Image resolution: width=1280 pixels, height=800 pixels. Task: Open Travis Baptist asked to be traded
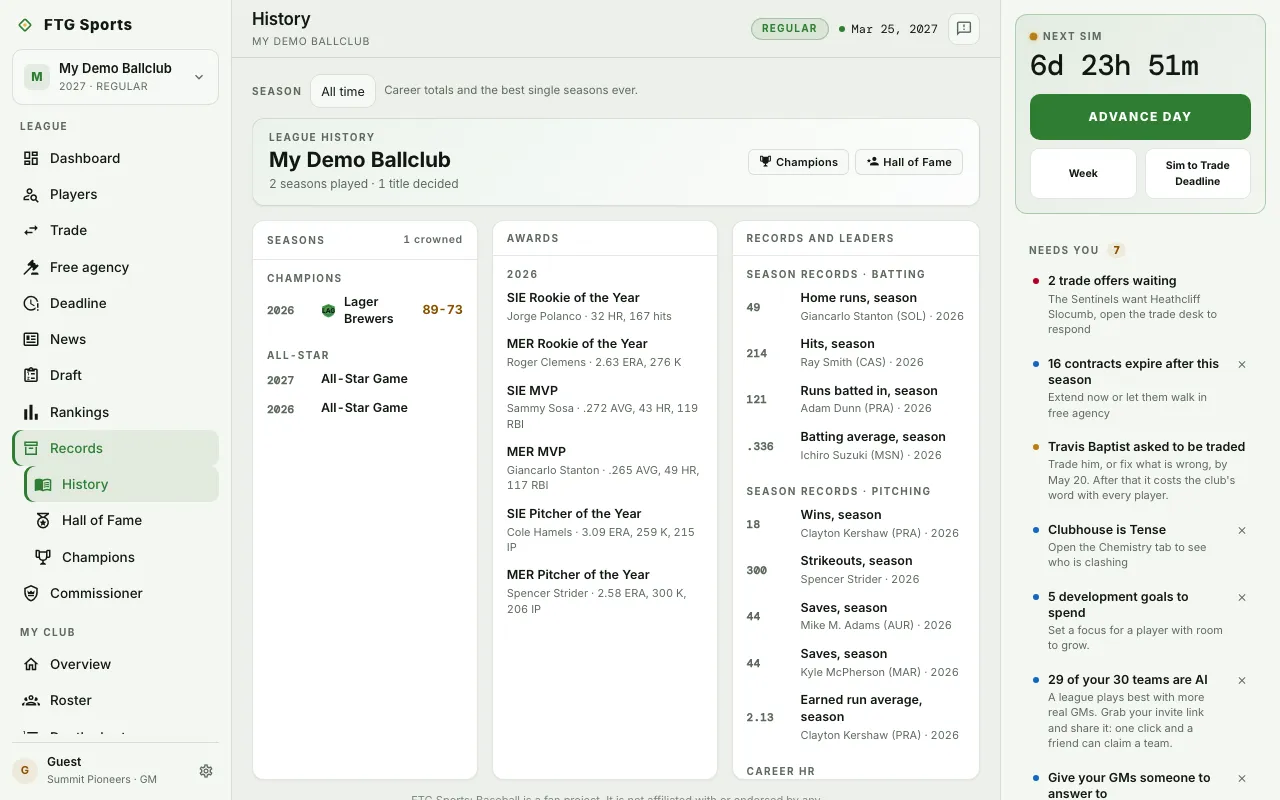pyautogui.click(x=1140, y=471)
